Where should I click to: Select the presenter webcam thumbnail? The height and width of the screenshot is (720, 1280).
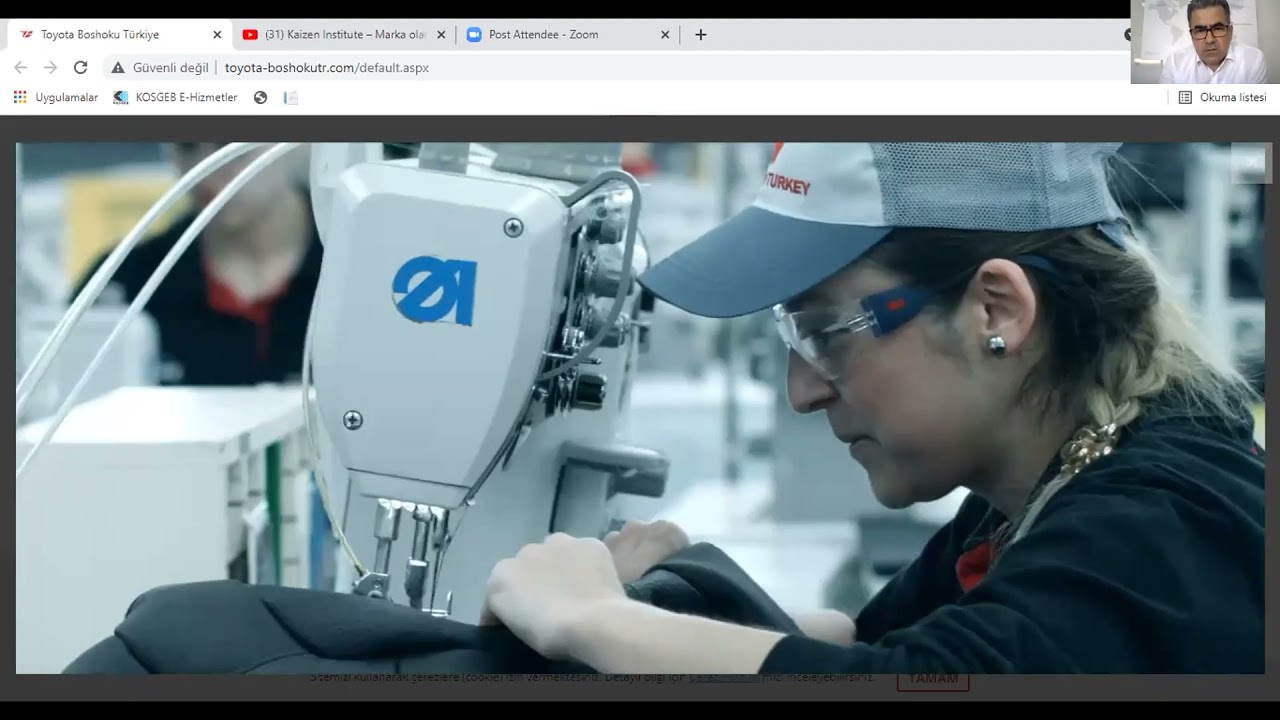(1205, 42)
